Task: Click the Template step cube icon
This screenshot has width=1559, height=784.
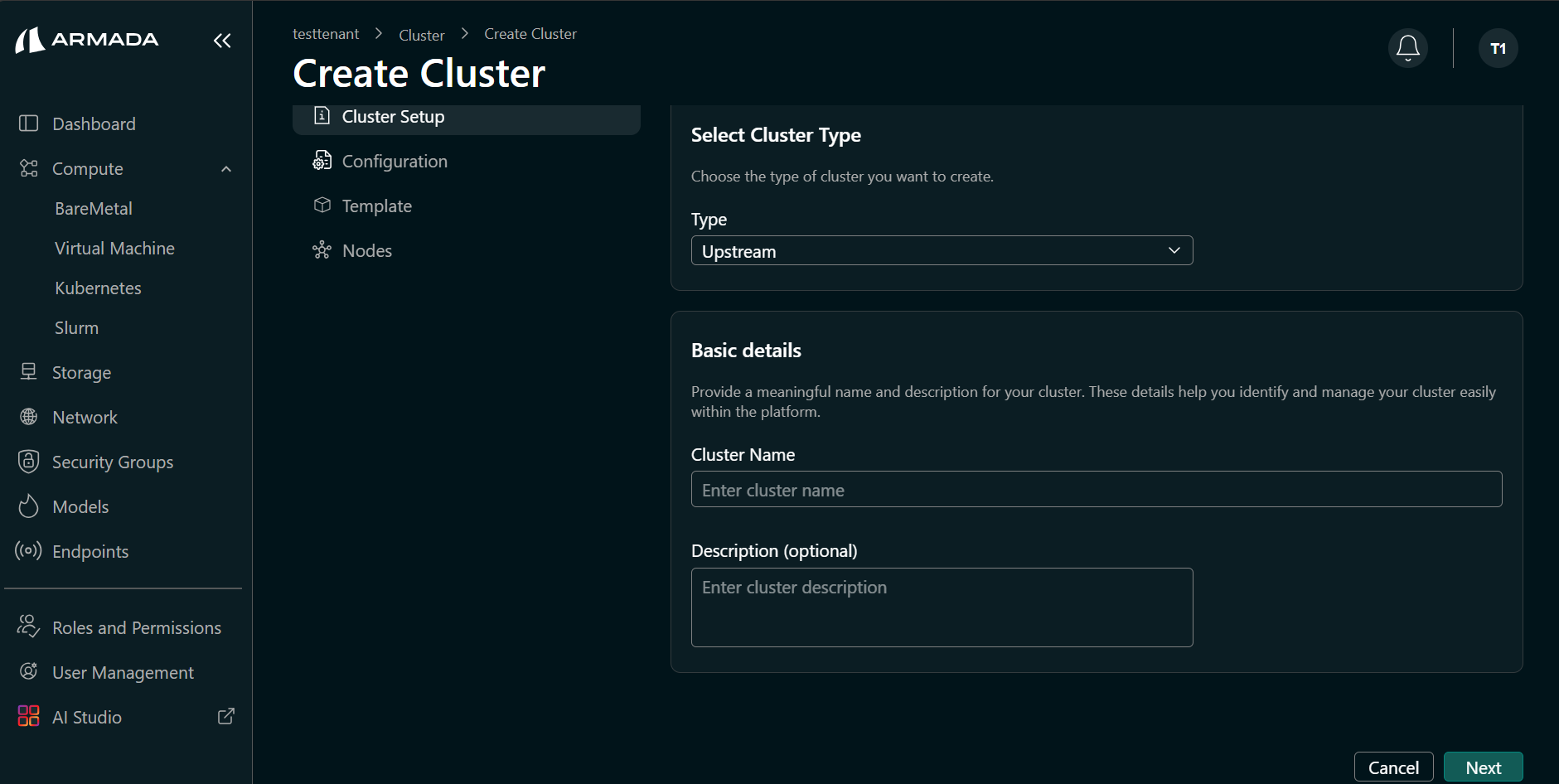Action: coord(322,205)
